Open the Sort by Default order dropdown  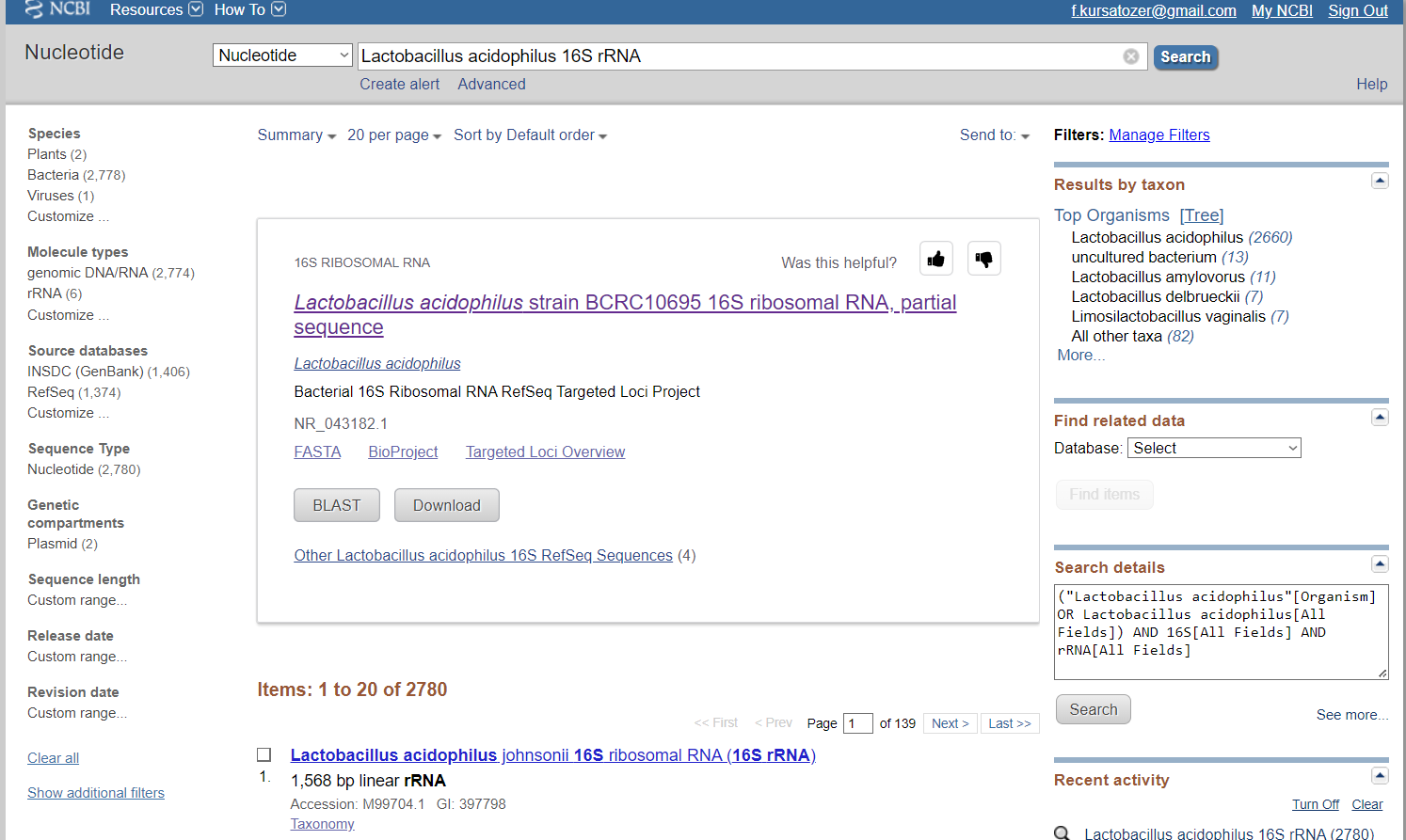(530, 135)
